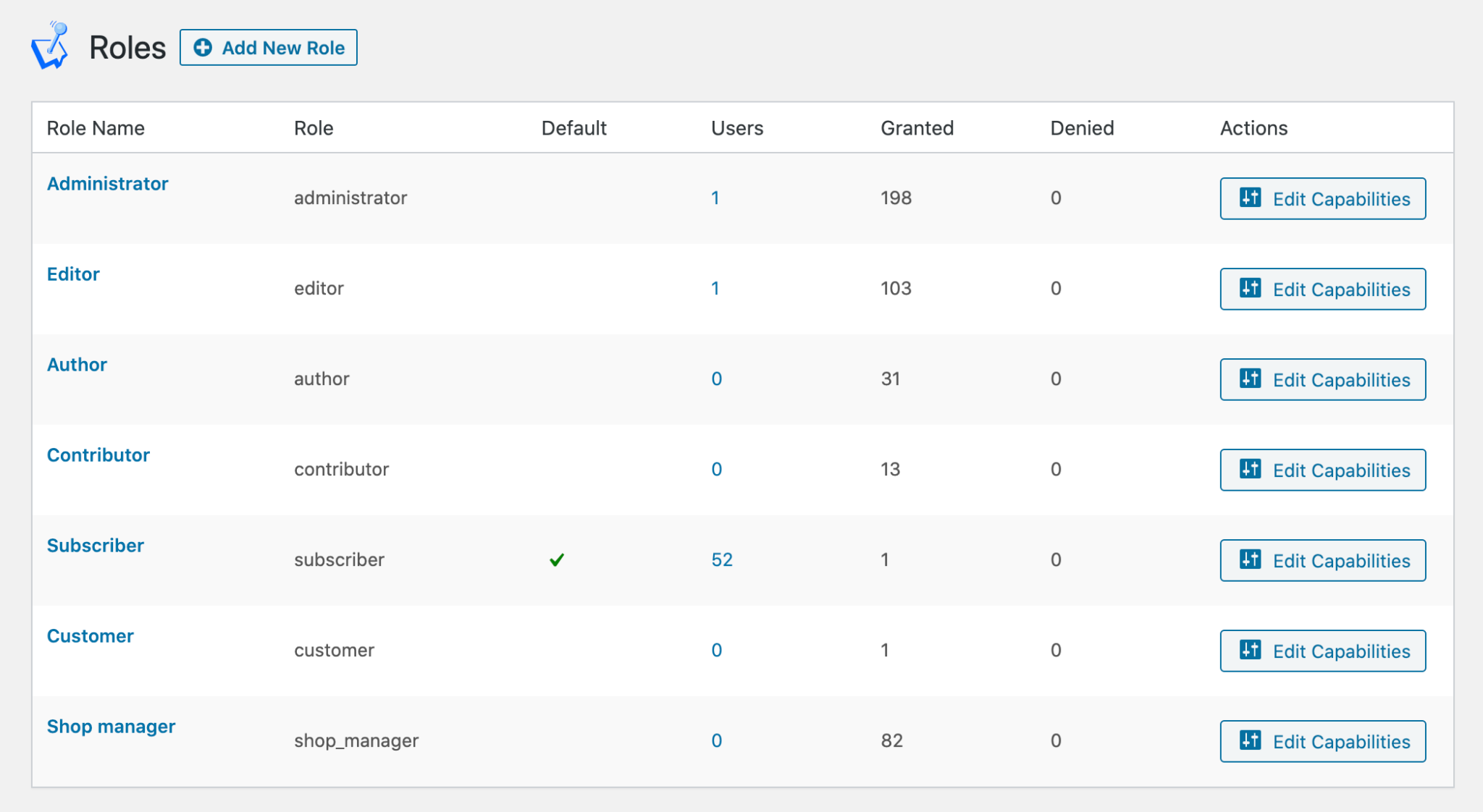Open the Shop manager role name link
Screen dimensions: 1483x812
[x=111, y=727]
